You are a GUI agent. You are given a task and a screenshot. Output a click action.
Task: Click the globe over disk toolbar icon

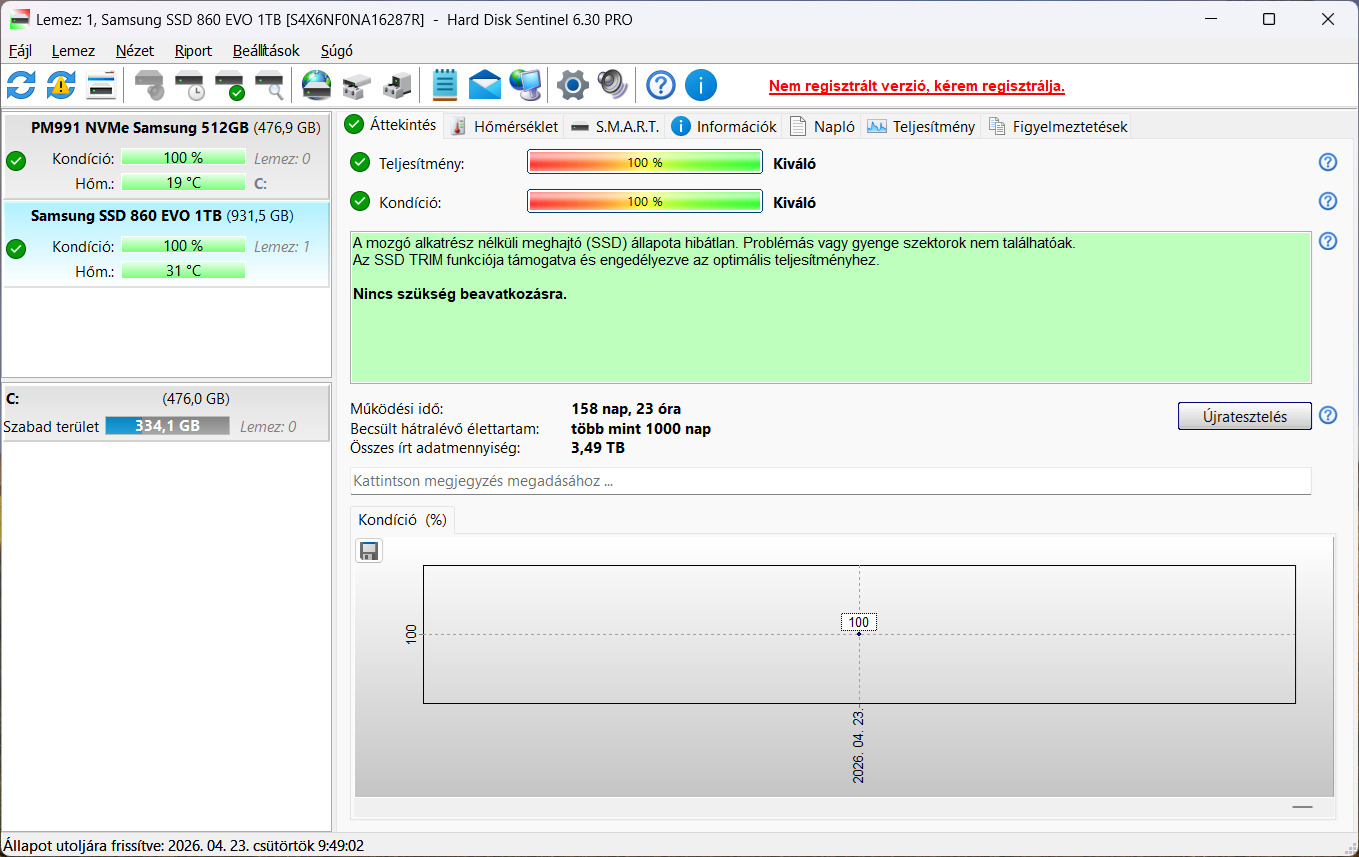[317, 86]
